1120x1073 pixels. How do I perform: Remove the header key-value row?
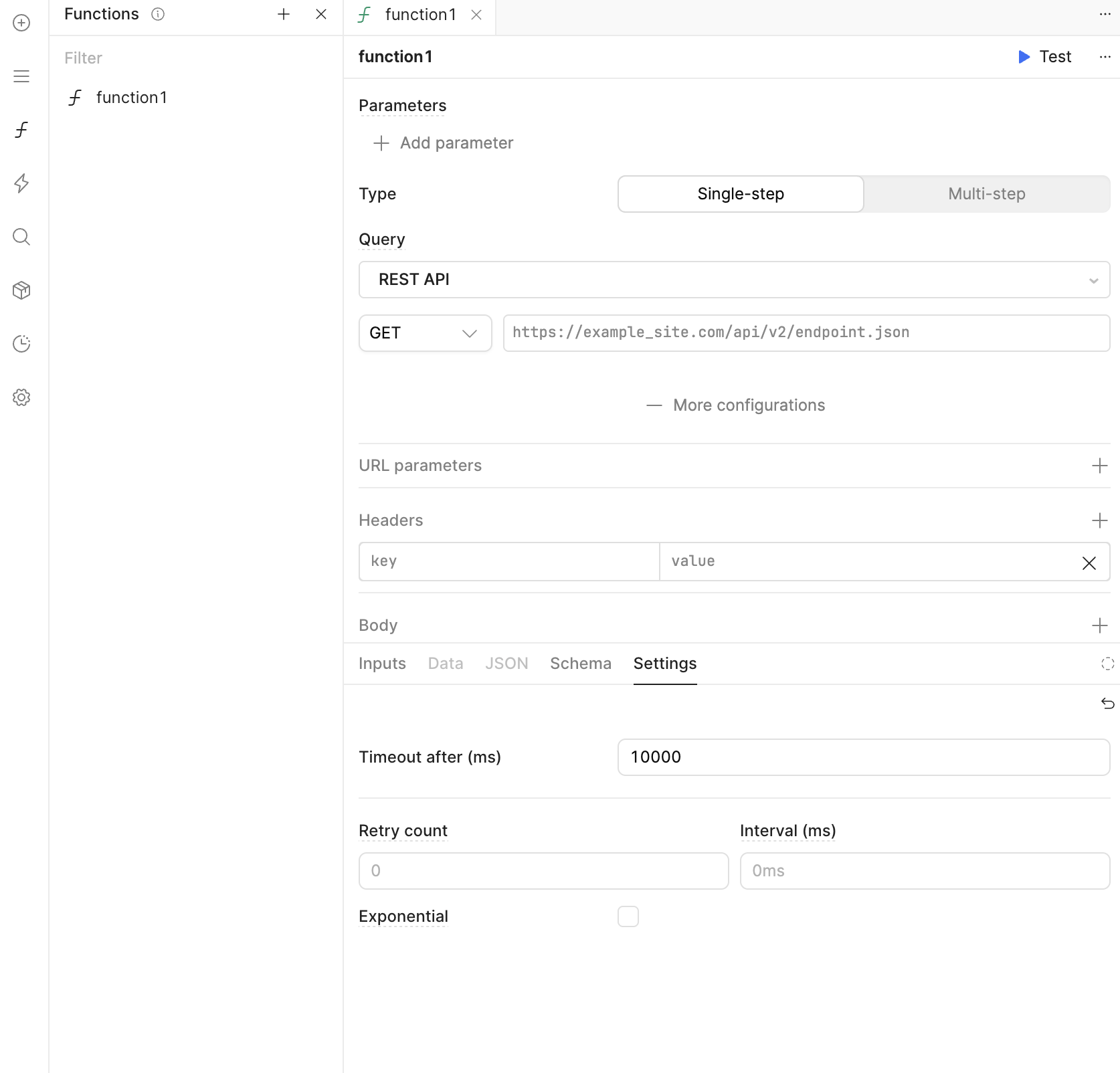(1089, 563)
